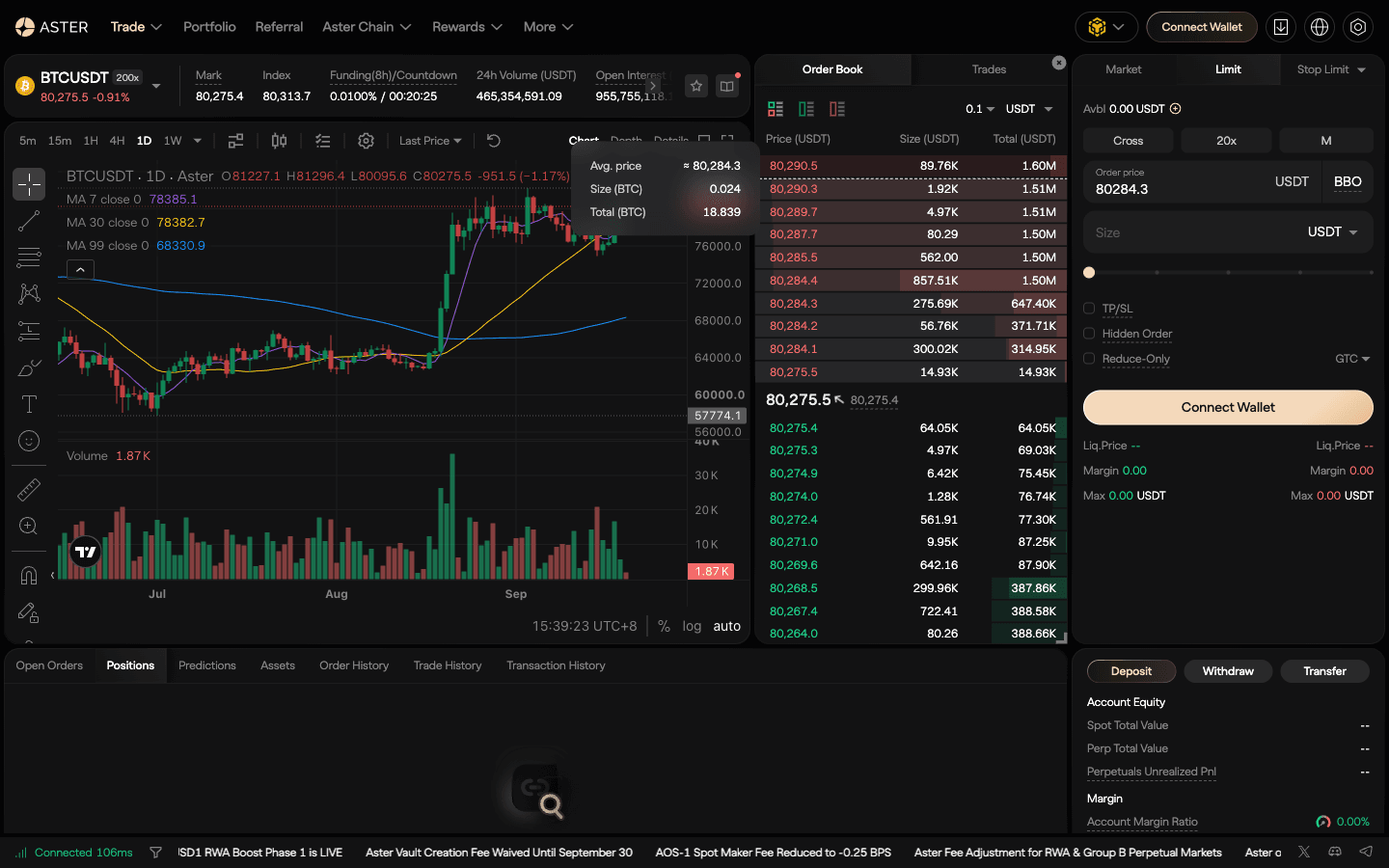
Task: Expand the Aster Chain dropdown
Action: [x=367, y=27]
